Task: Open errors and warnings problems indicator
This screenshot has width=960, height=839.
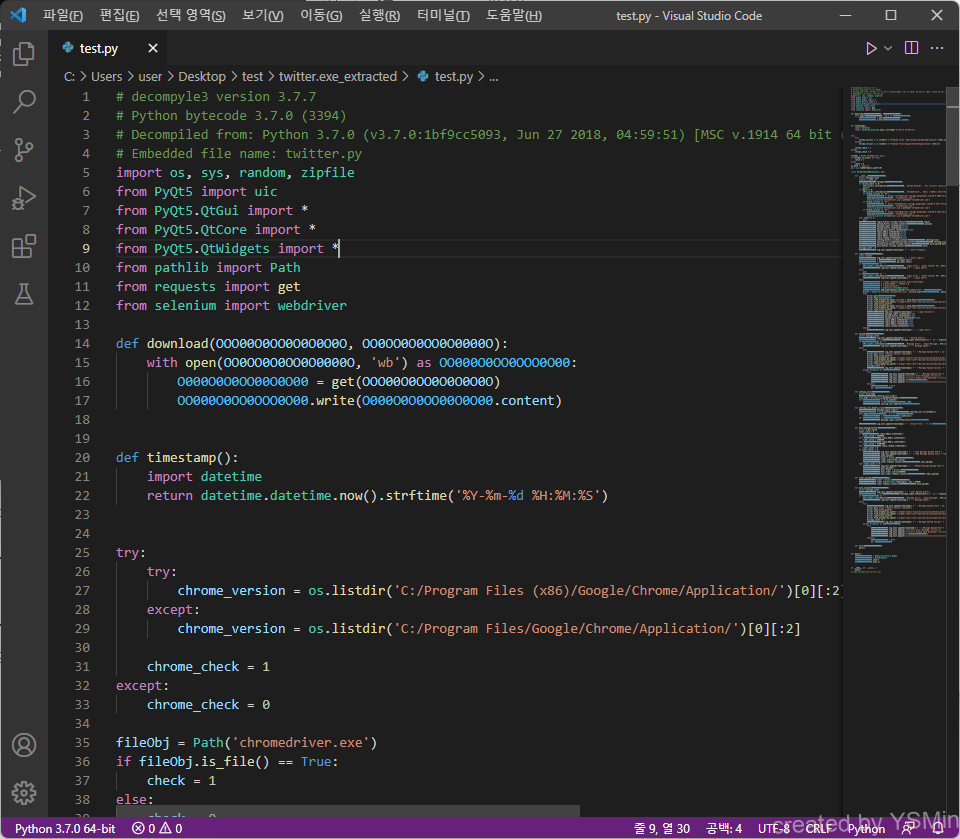Action: [157, 829]
